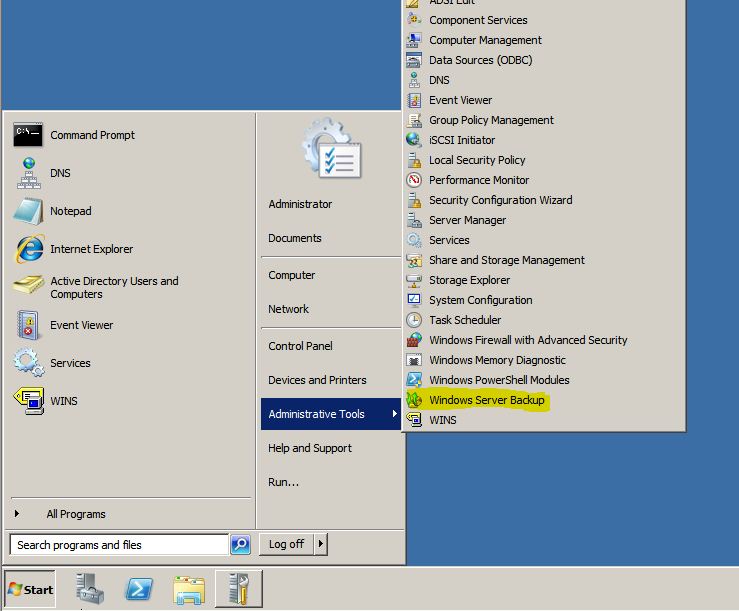
Task: Click Local Security Policy lock icon
Action: pos(414,160)
